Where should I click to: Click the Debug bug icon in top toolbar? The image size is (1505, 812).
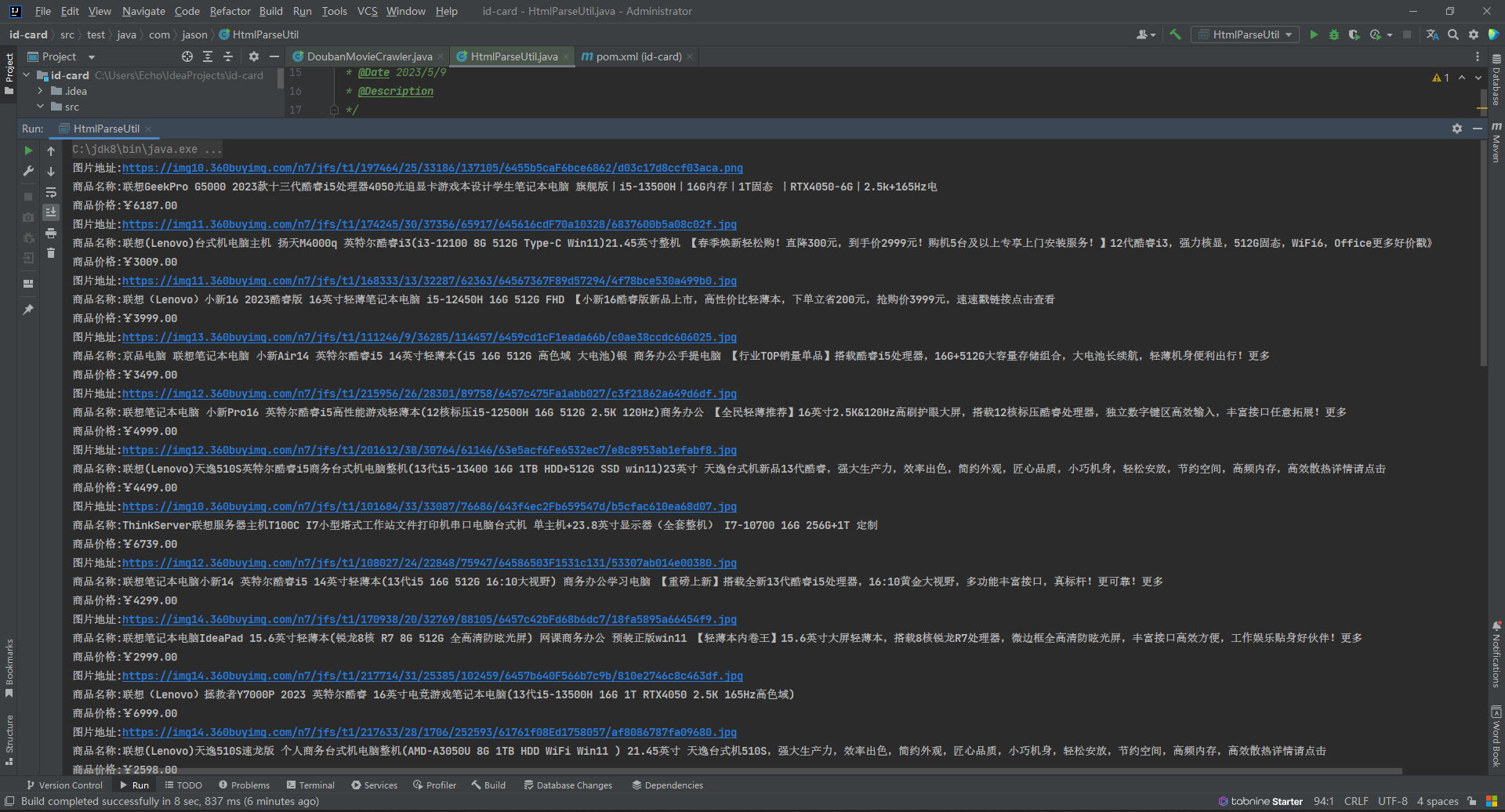[1334, 34]
